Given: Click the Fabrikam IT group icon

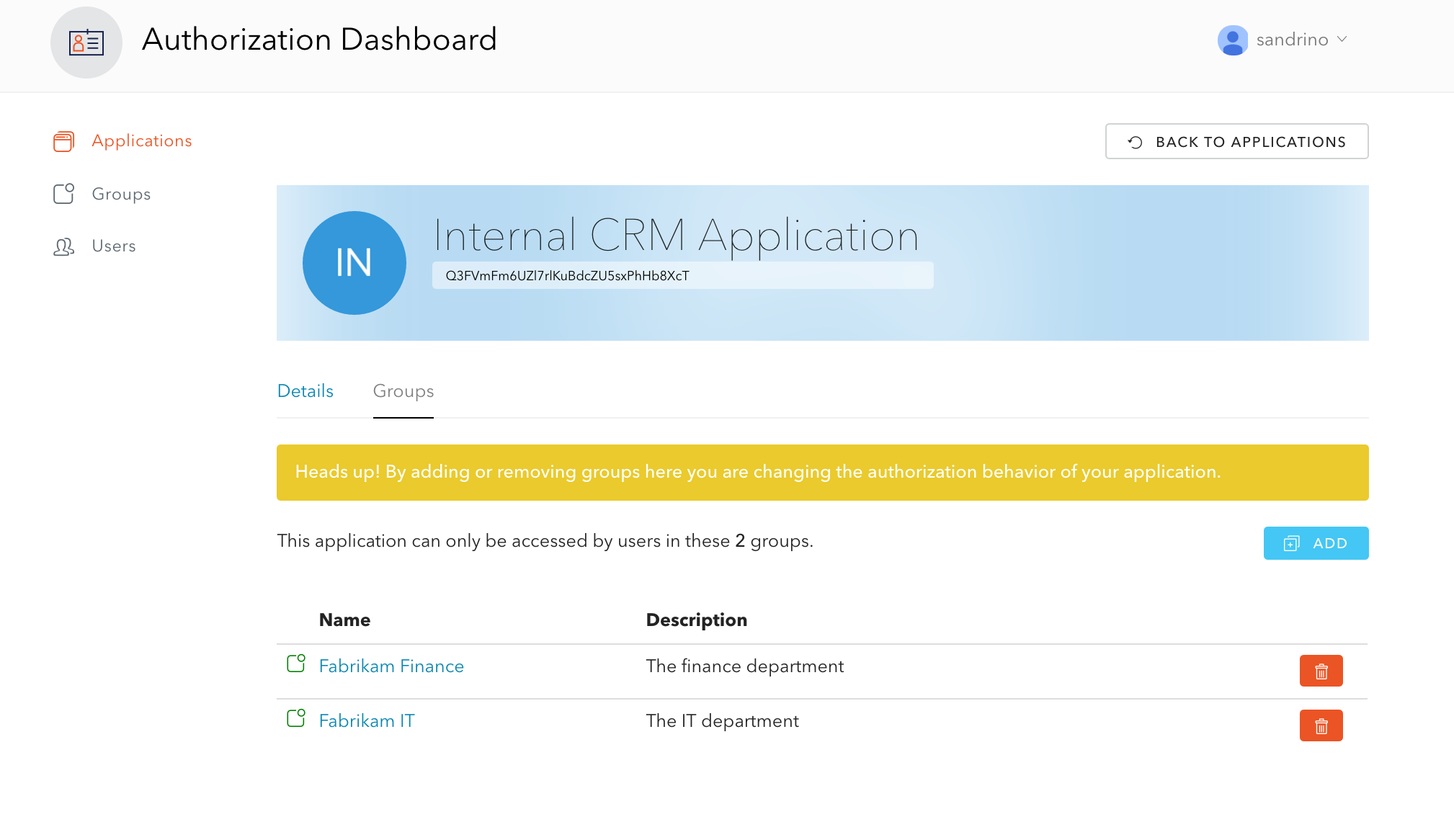Looking at the screenshot, I should (296, 718).
